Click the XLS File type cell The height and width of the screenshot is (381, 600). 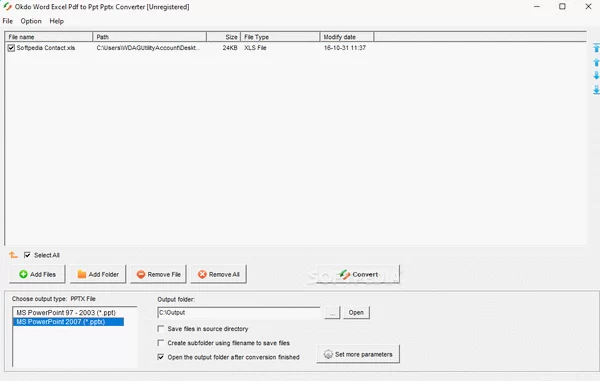[x=255, y=48]
